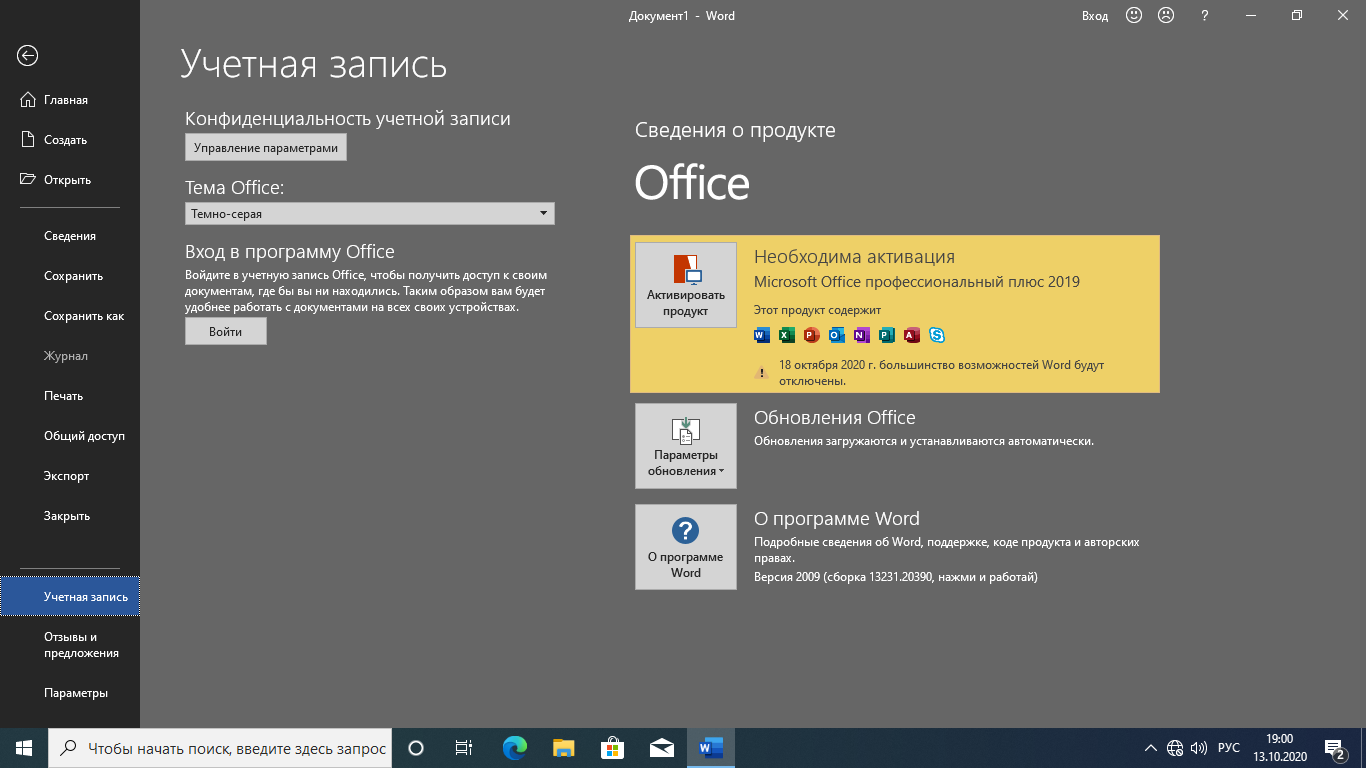Click the folder icon next to Открыть

[28, 180]
